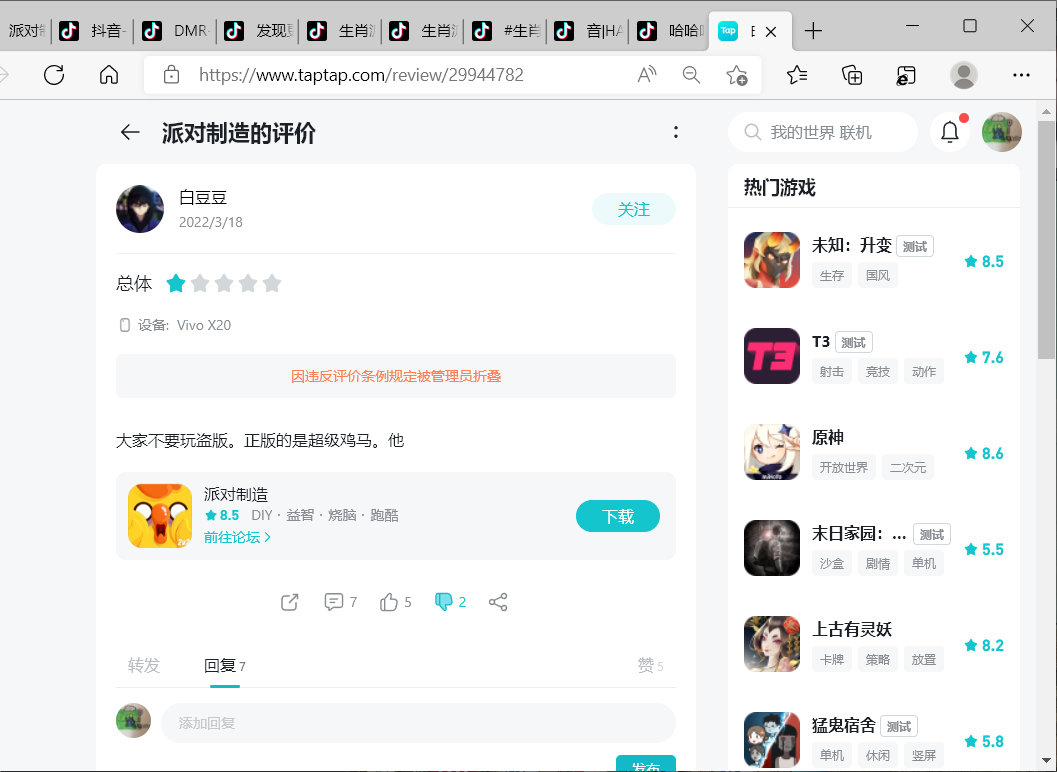Toggle follow with the 关注 button
1057x772 pixels.
coord(634,209)
